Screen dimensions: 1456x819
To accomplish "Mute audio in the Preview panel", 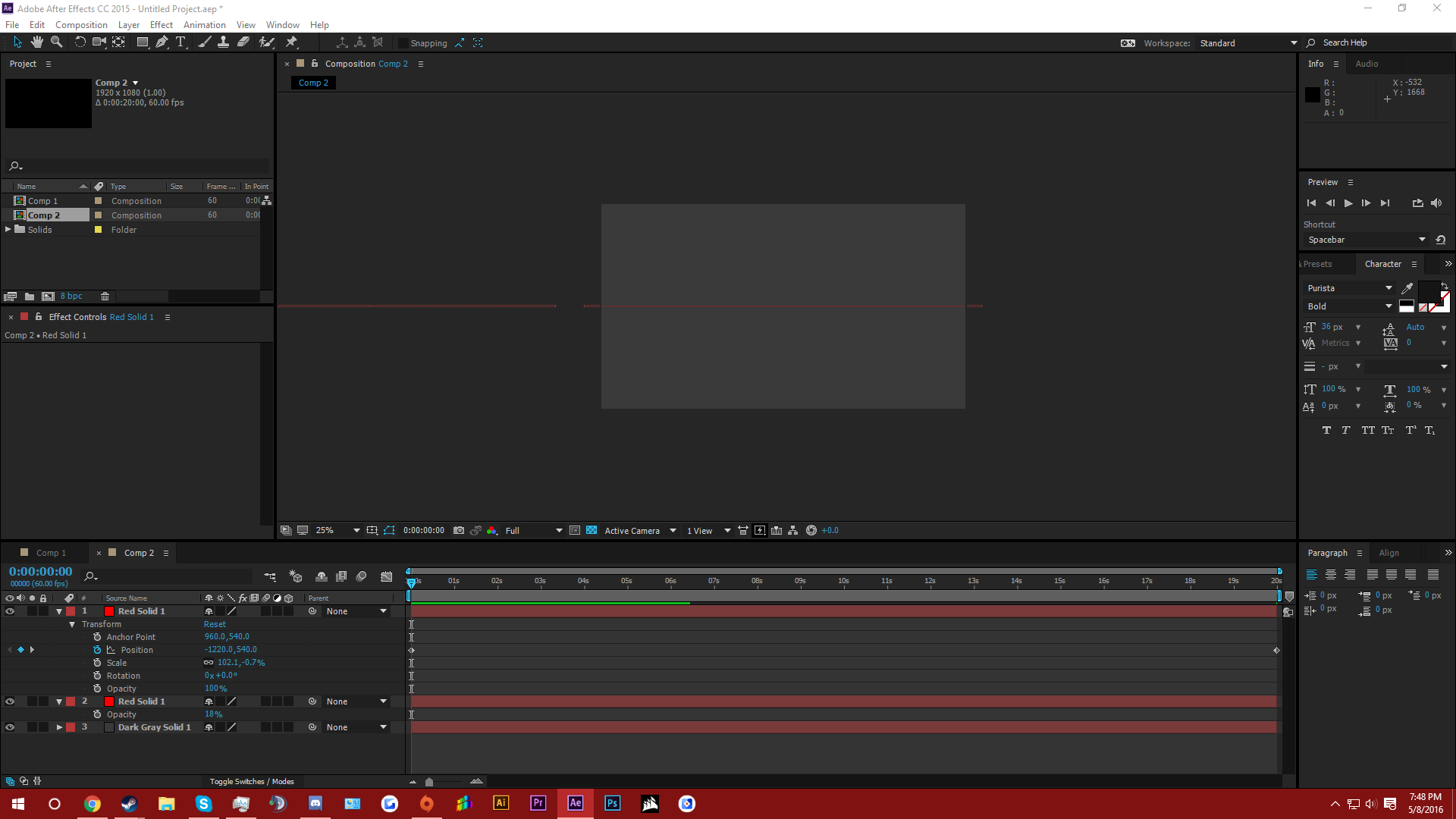I will tap(1436, 203).
